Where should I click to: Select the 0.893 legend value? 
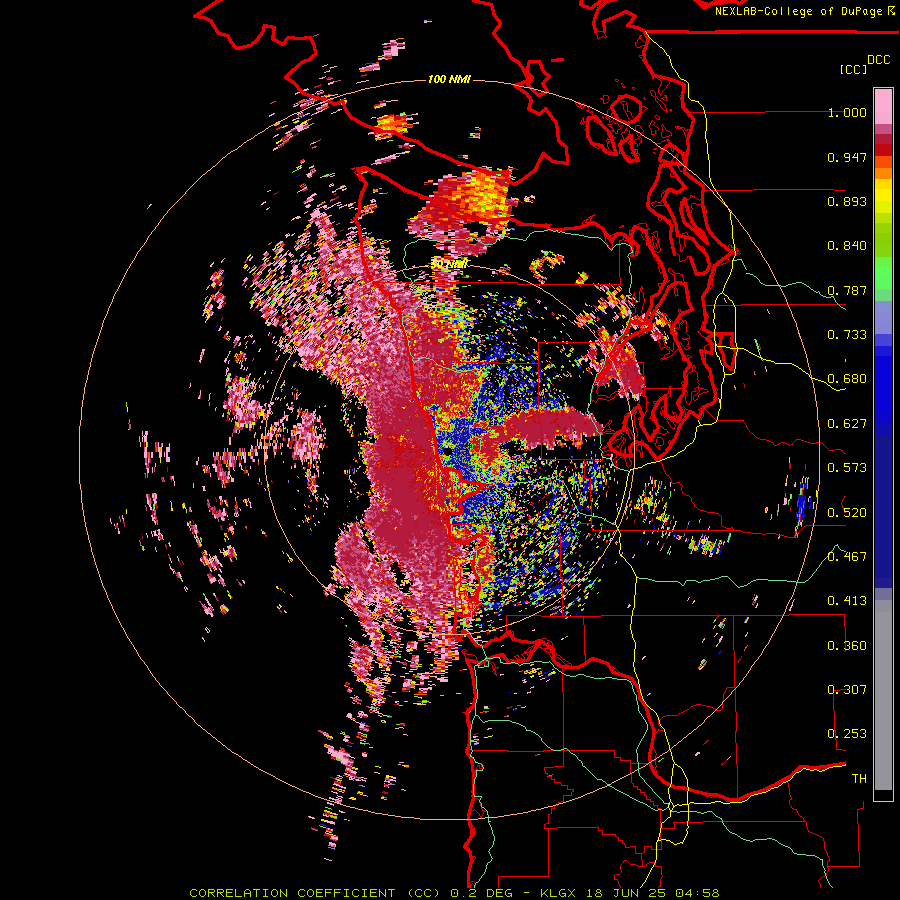pos(847,201)
